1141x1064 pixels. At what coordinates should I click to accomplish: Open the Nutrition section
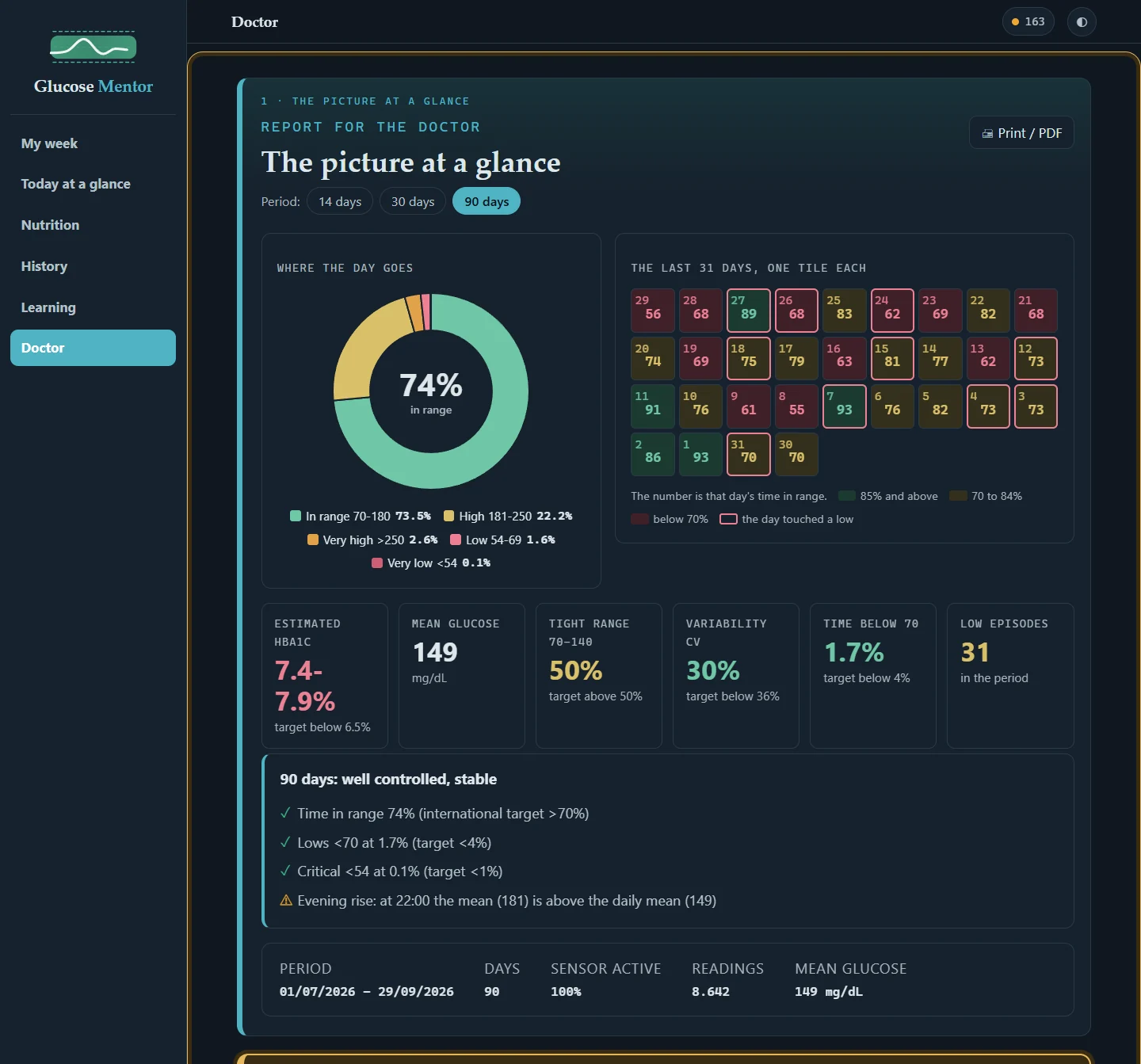[93, 225]
